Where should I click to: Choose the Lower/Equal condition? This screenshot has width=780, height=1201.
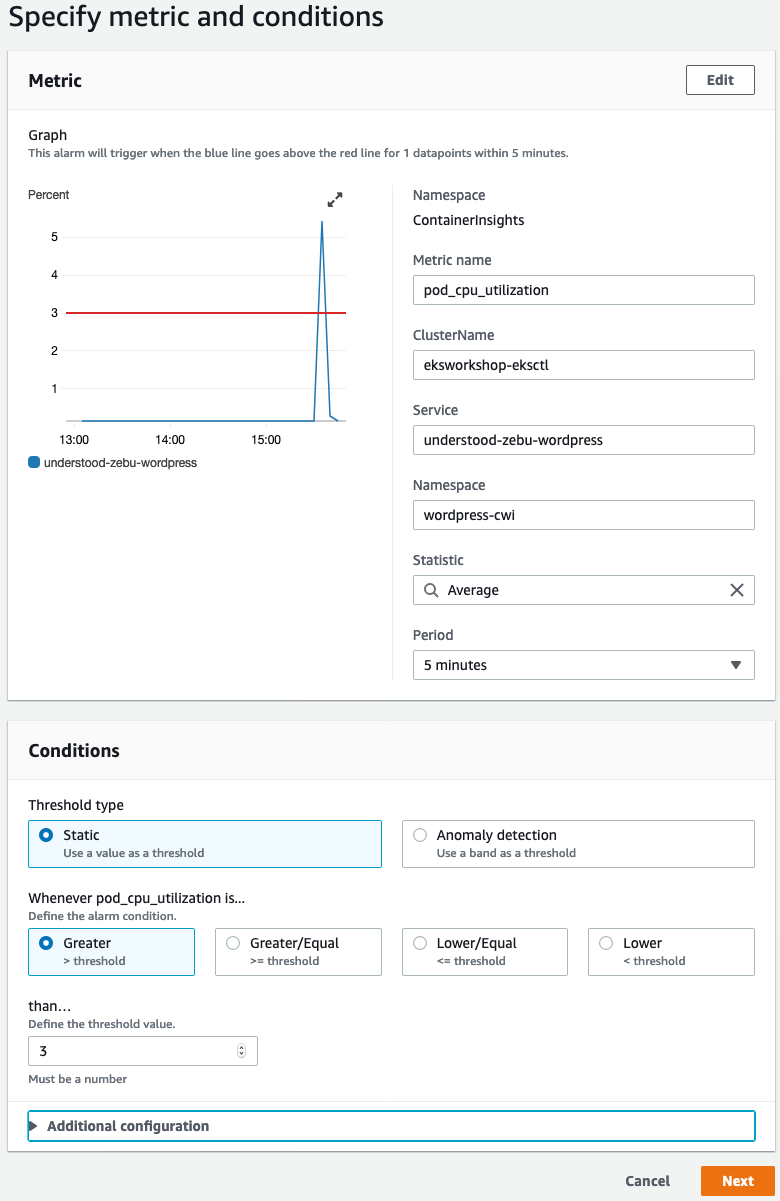point(420,943)
